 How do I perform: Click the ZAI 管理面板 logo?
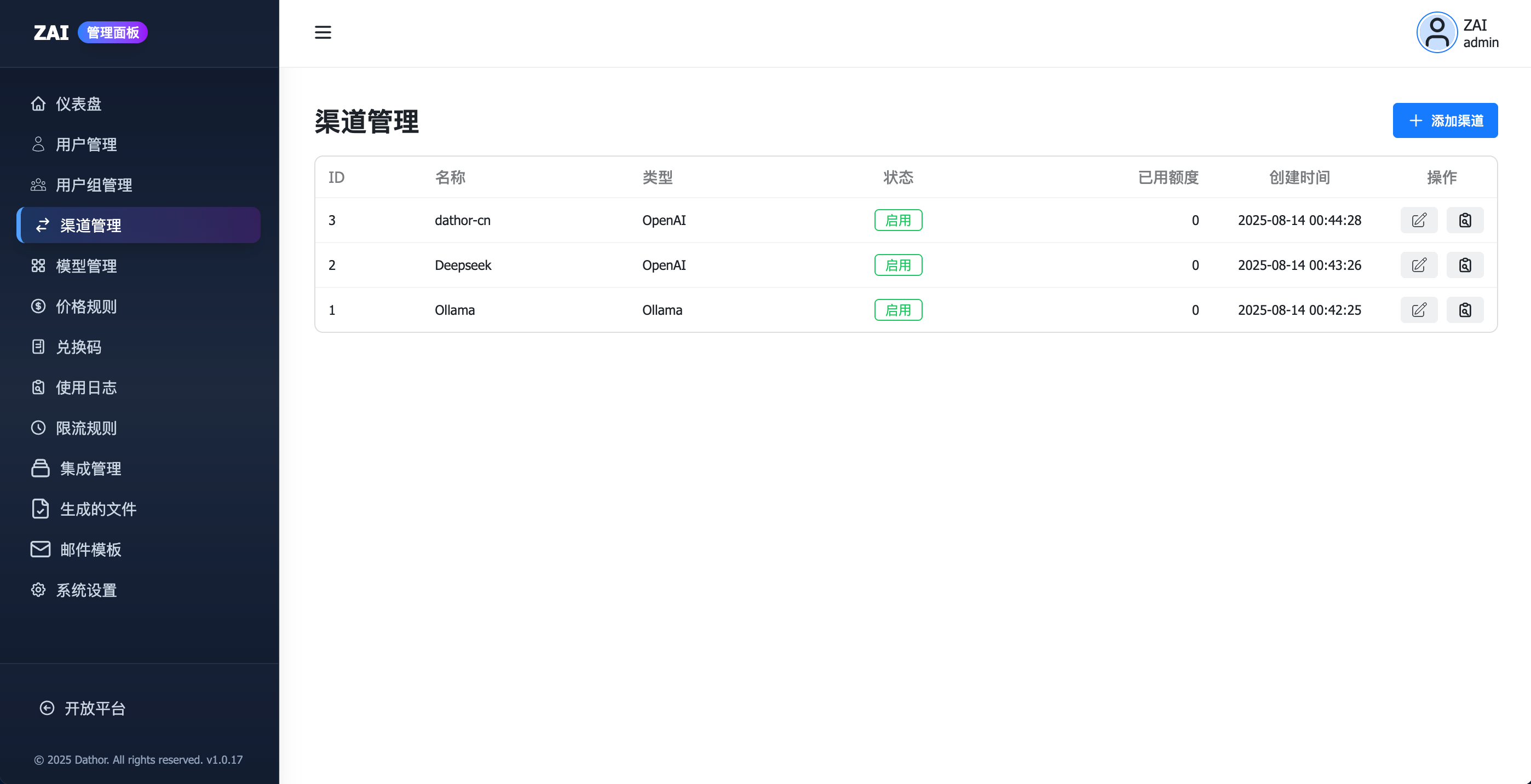click(x=90, y=32)
